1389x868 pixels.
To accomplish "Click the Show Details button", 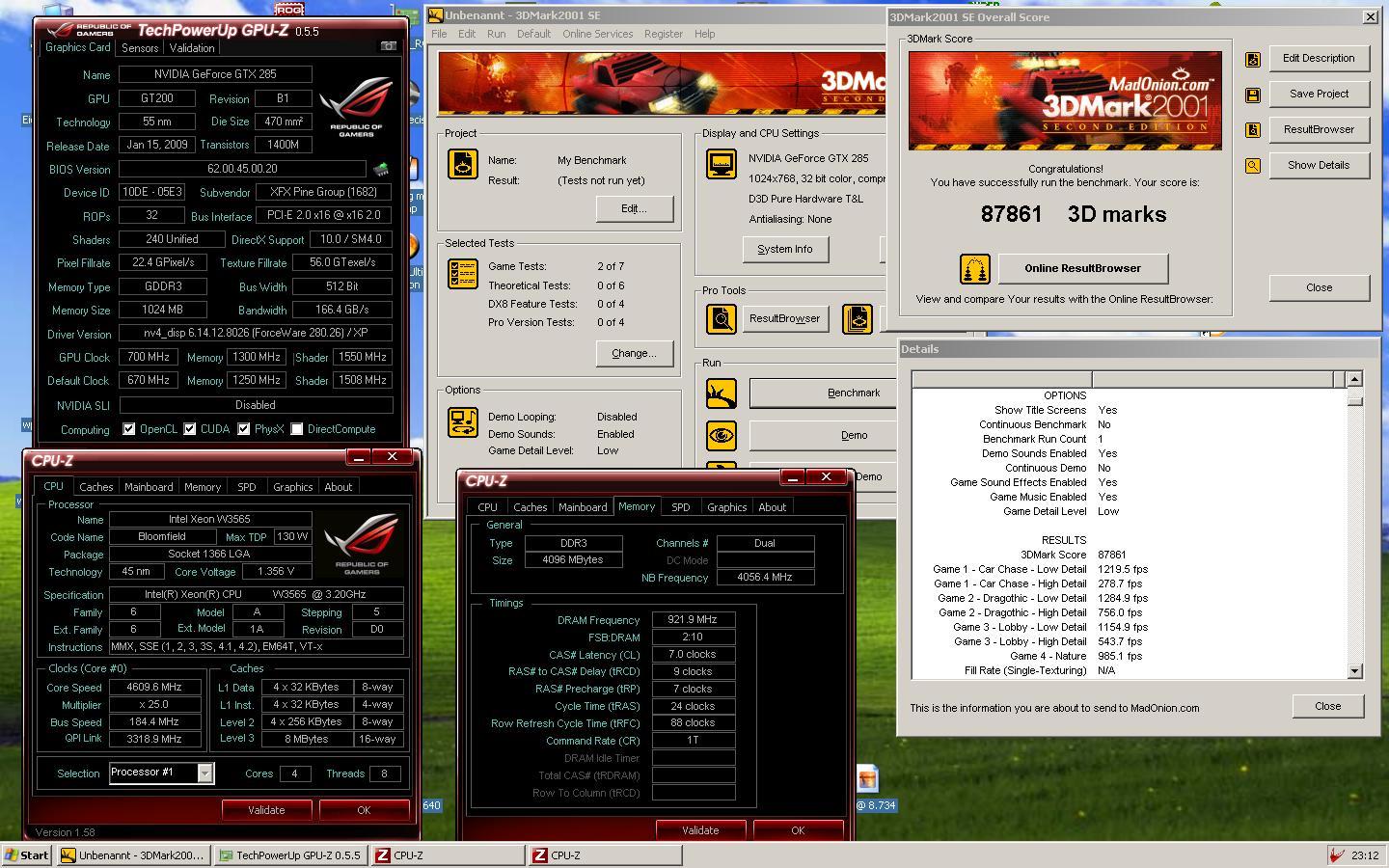I will click(1319, 165).
